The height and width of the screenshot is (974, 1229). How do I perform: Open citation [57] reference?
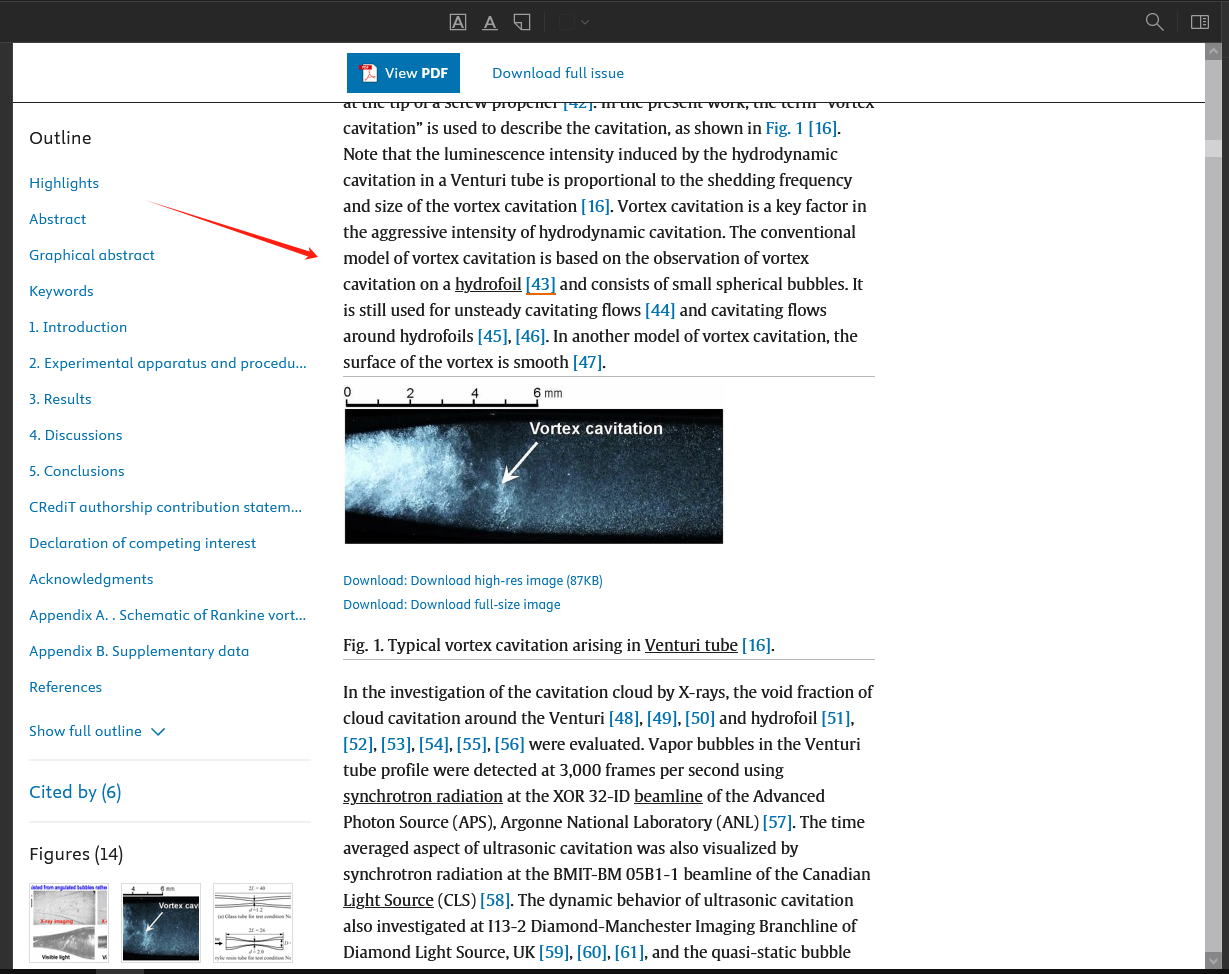[777, 822]
